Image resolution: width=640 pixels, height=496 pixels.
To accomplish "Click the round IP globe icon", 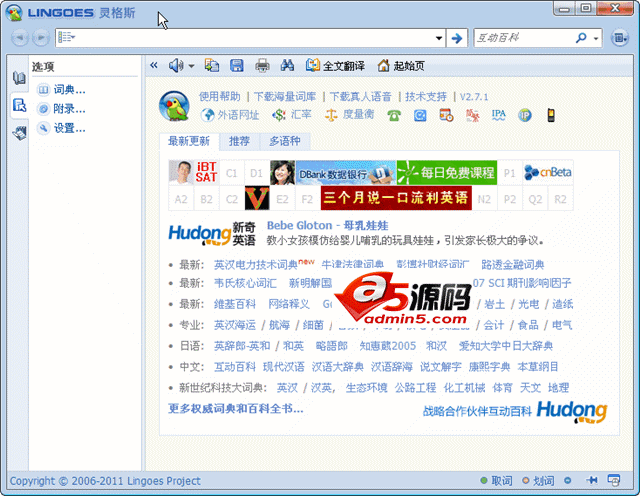I will click(525, 116).
